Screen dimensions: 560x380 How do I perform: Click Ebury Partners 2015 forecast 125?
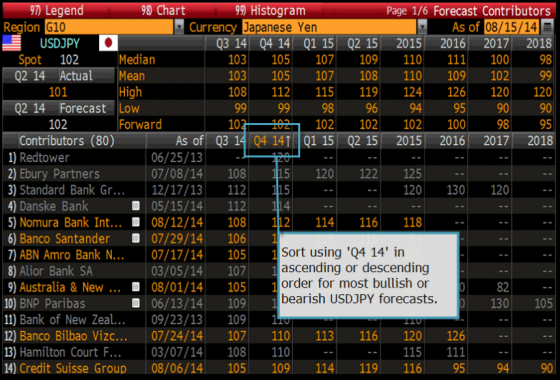(412, 174)
